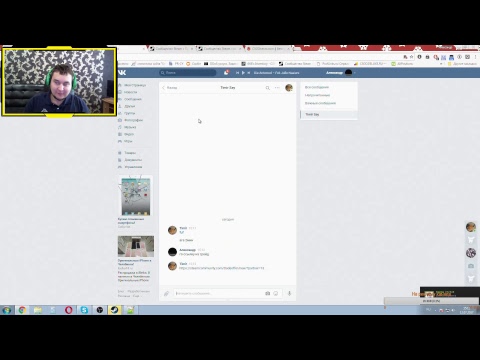This screenshot has height=360, width=480.
Task: Open Messages in left menu
Action: pyautogui.click(x=130, y=99)
